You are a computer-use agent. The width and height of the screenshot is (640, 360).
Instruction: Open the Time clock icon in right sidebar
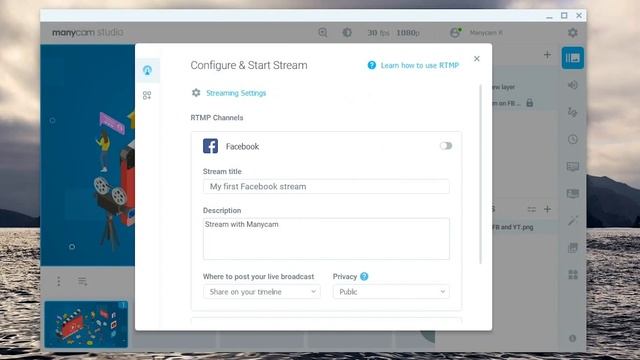click(x=573, y=139)
